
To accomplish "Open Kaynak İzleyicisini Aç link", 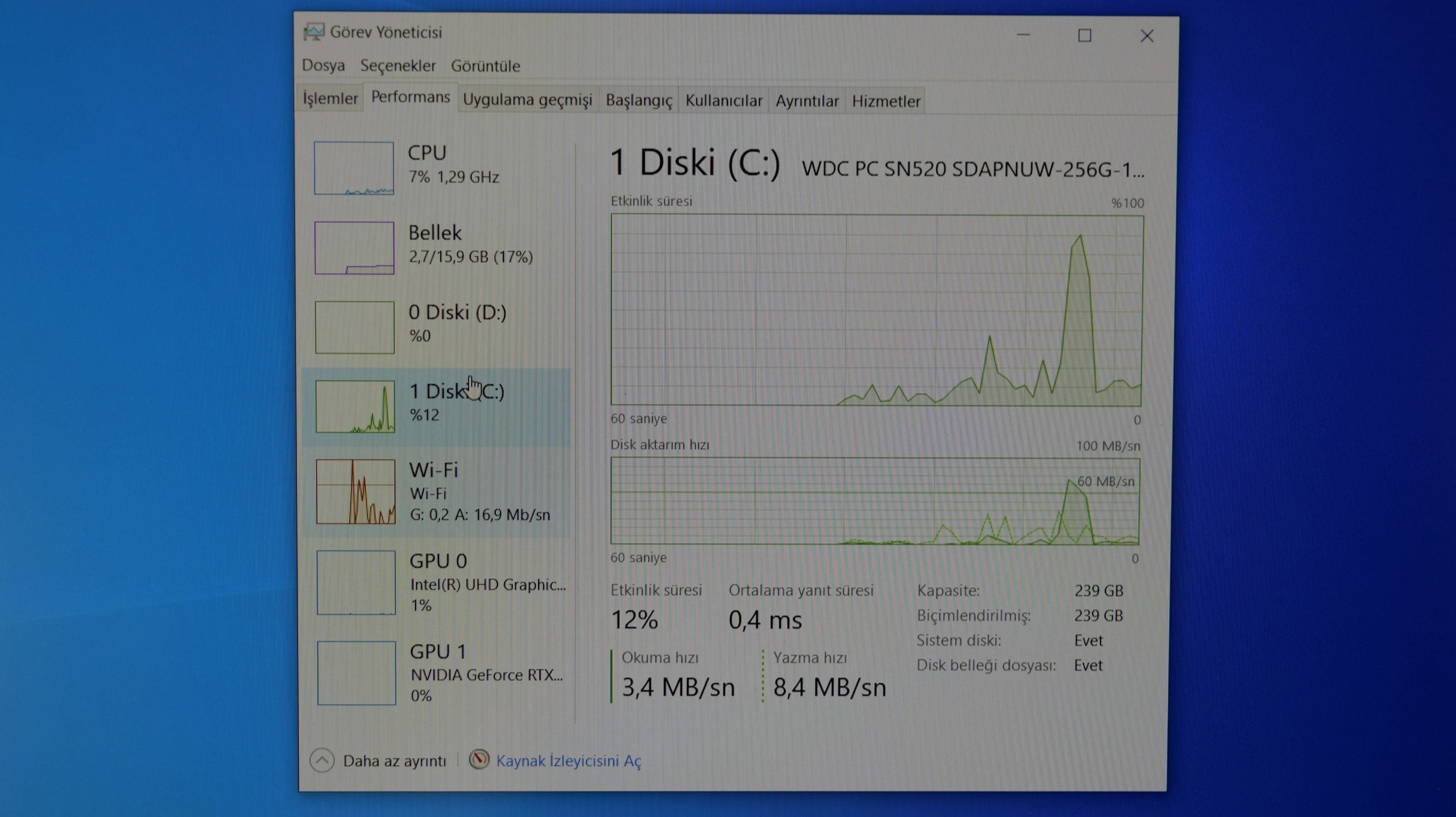I will click(x=568, y=761).
